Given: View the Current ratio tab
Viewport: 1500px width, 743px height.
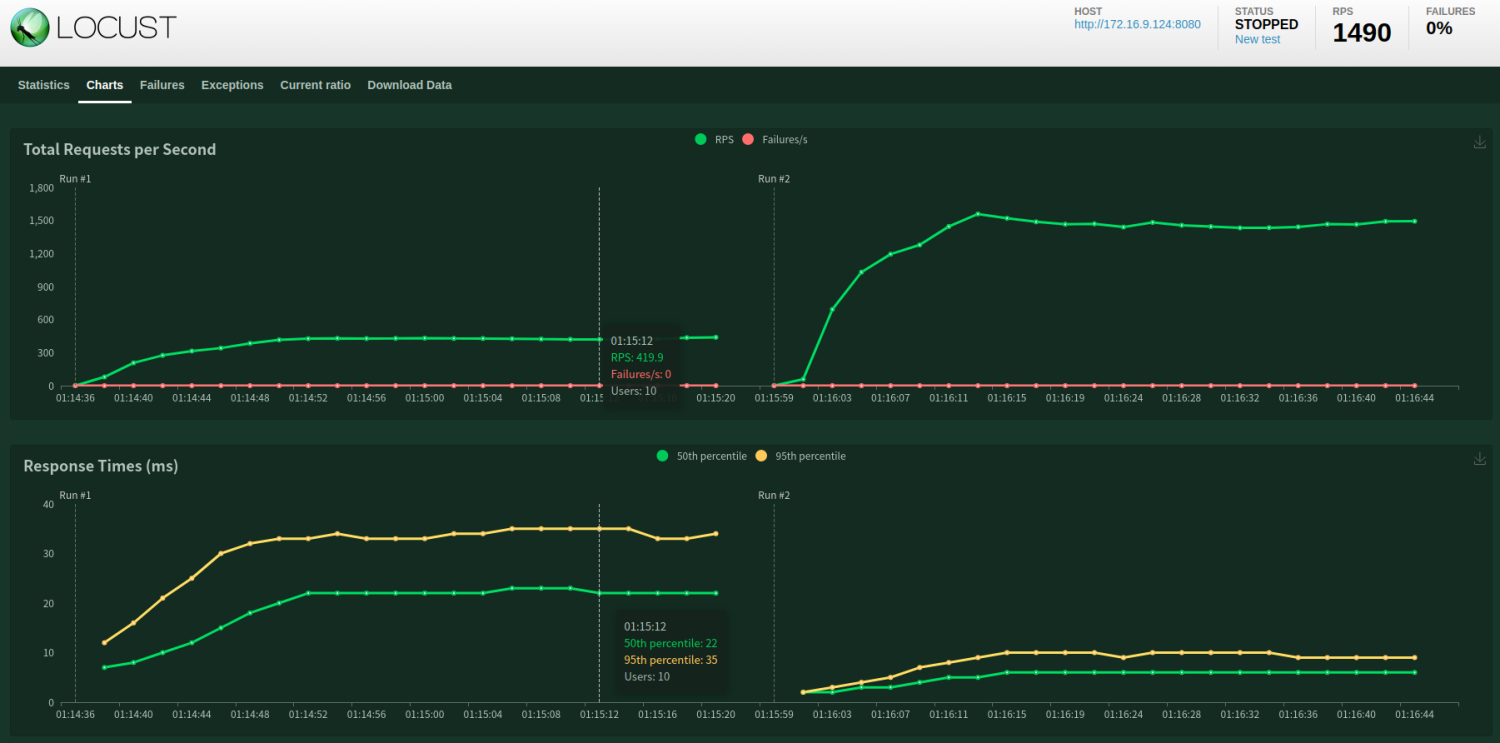Looking at the screenshot, I should tap(315, 85).
